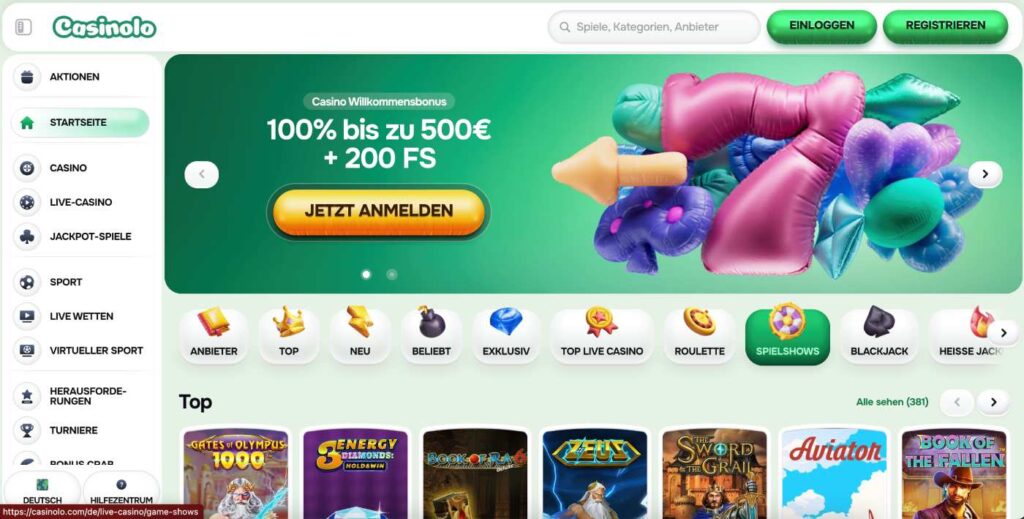Open the Deutsch language selector
The height and width of the screenshot is (519, 1024).
click(x=42, y=492)
